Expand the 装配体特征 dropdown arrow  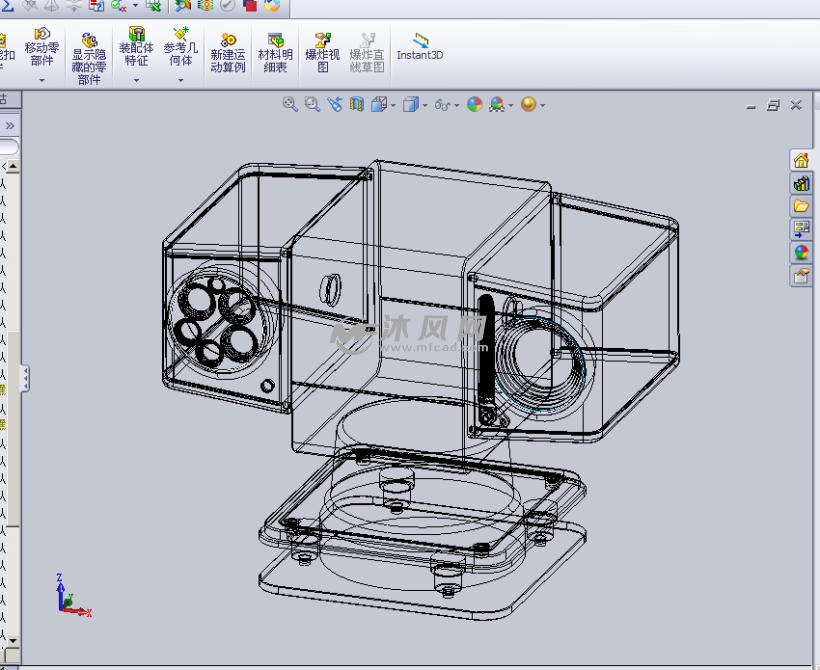[x=136, y=80]
